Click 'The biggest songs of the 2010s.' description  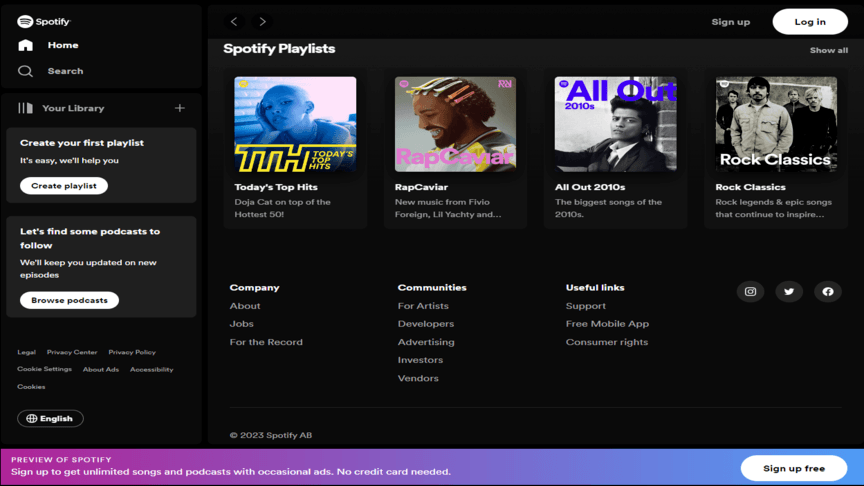pos(608,208)
